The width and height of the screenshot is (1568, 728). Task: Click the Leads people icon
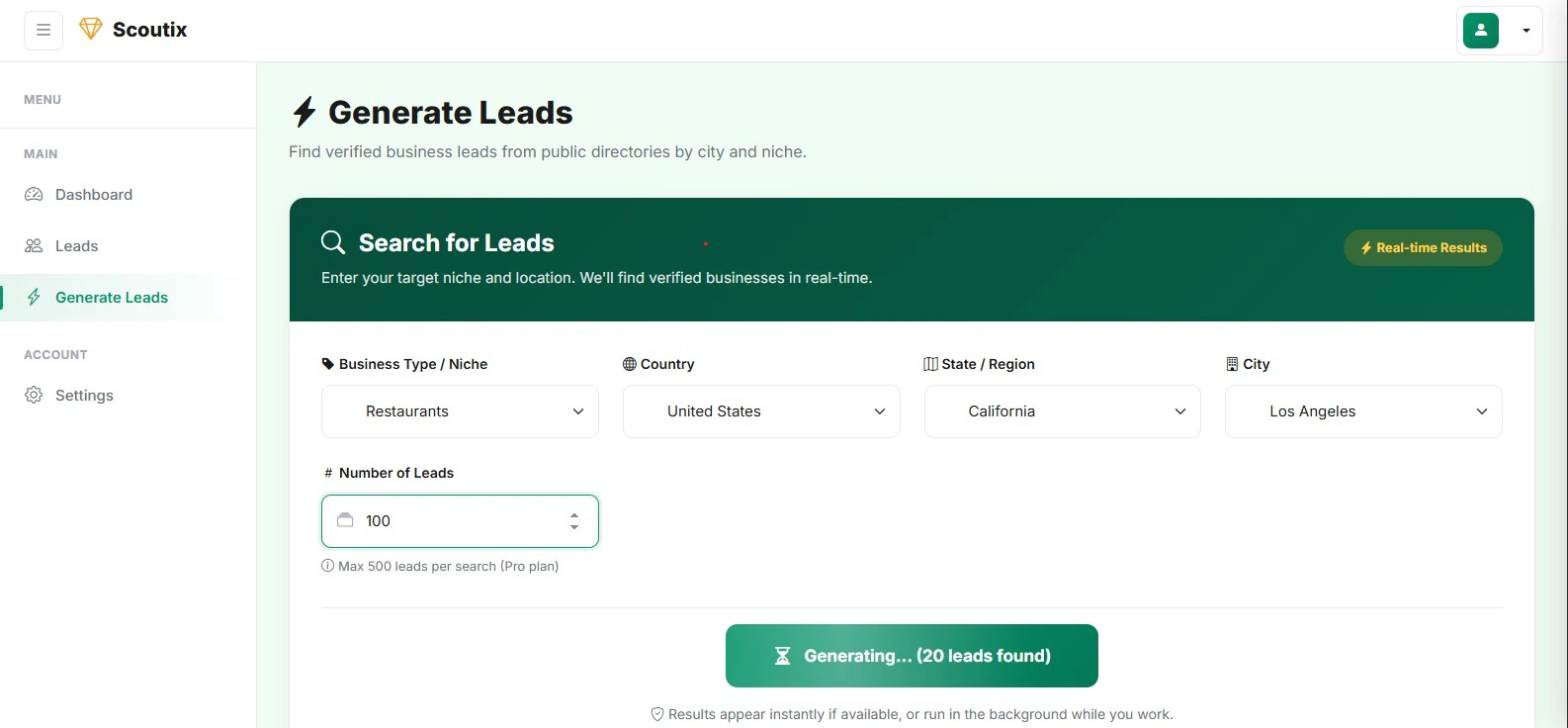[x=34, y=245]
